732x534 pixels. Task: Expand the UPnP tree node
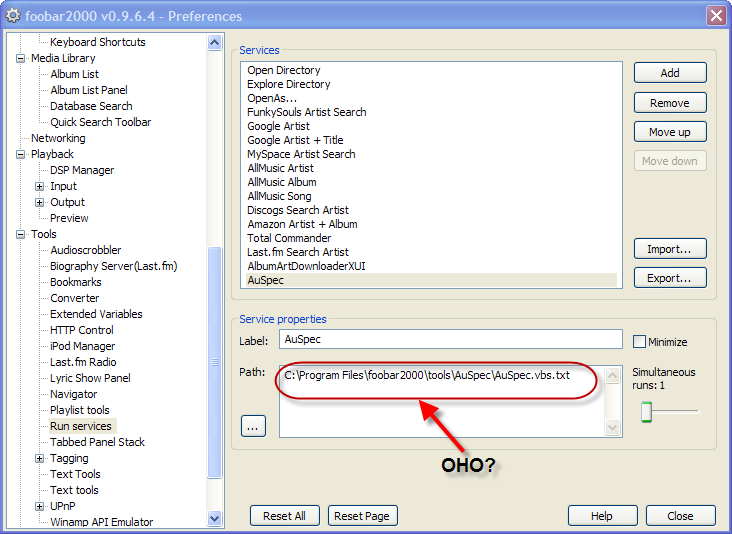point(40,506)
